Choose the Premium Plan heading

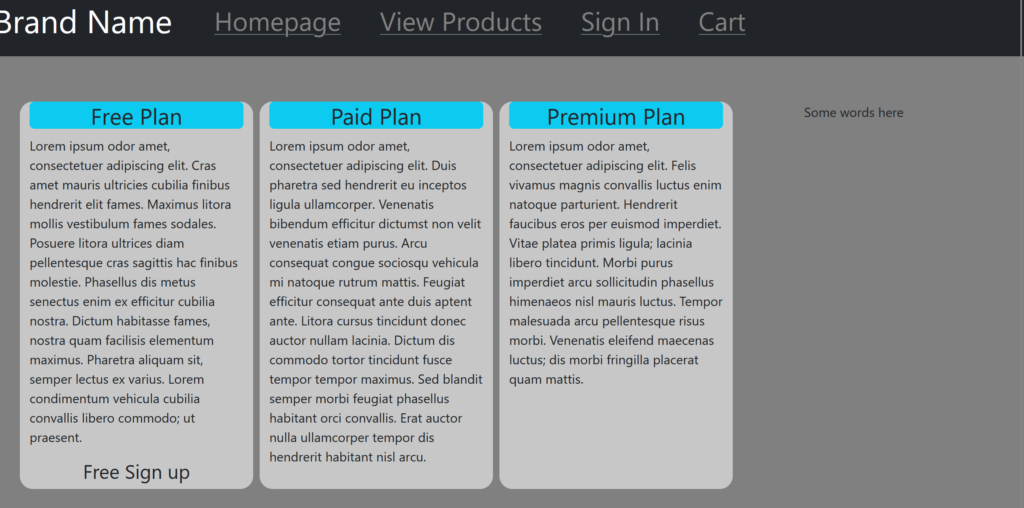click(x=615, y=116)
